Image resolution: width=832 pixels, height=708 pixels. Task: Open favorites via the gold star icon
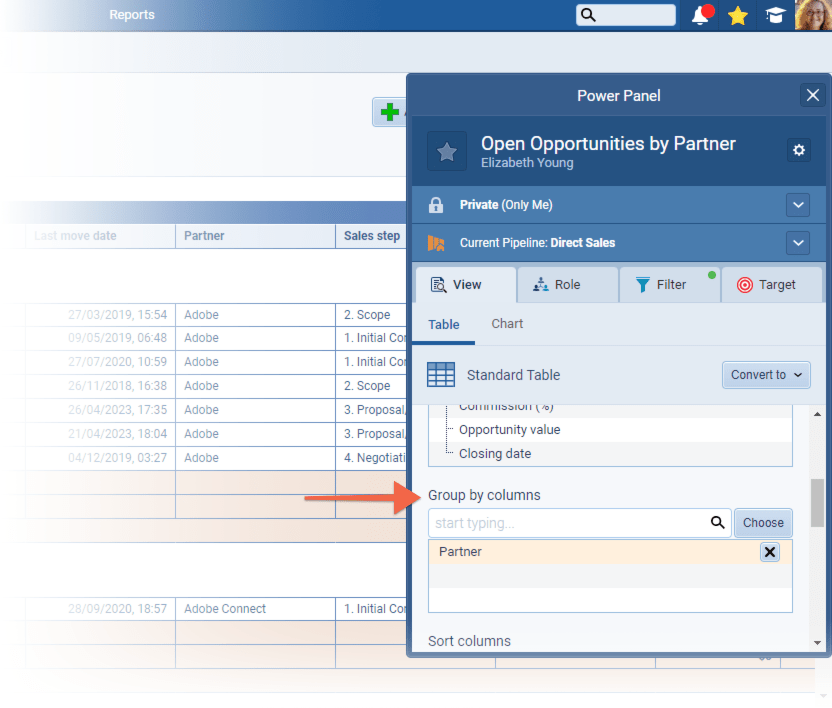(738, 15)
